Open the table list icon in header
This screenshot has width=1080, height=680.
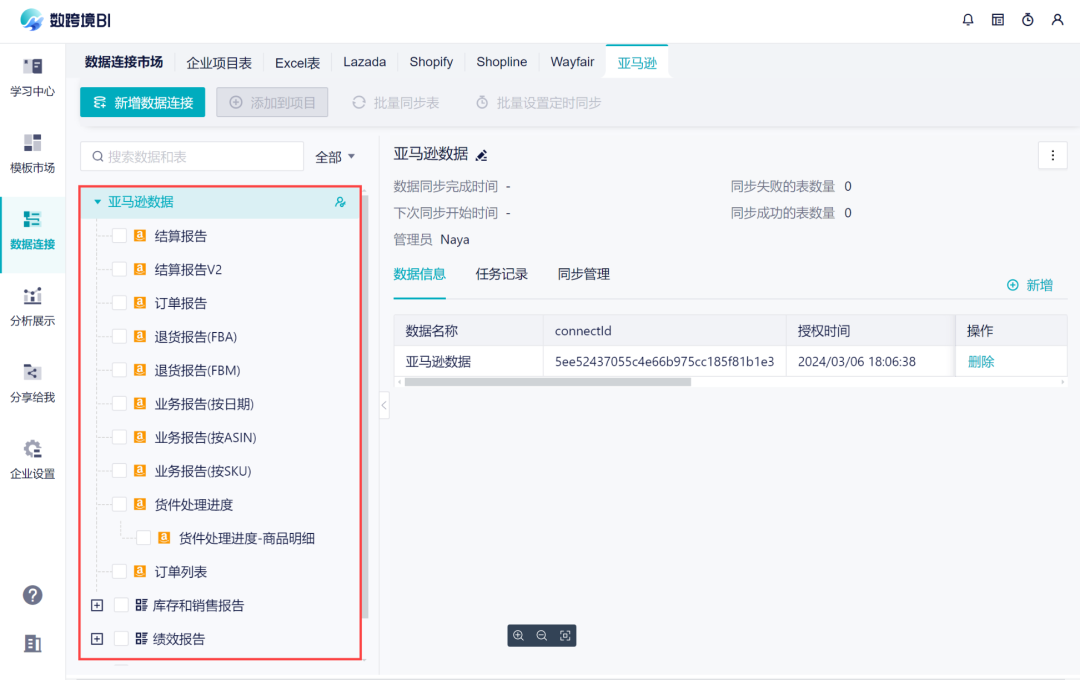(x=997, y=20)
